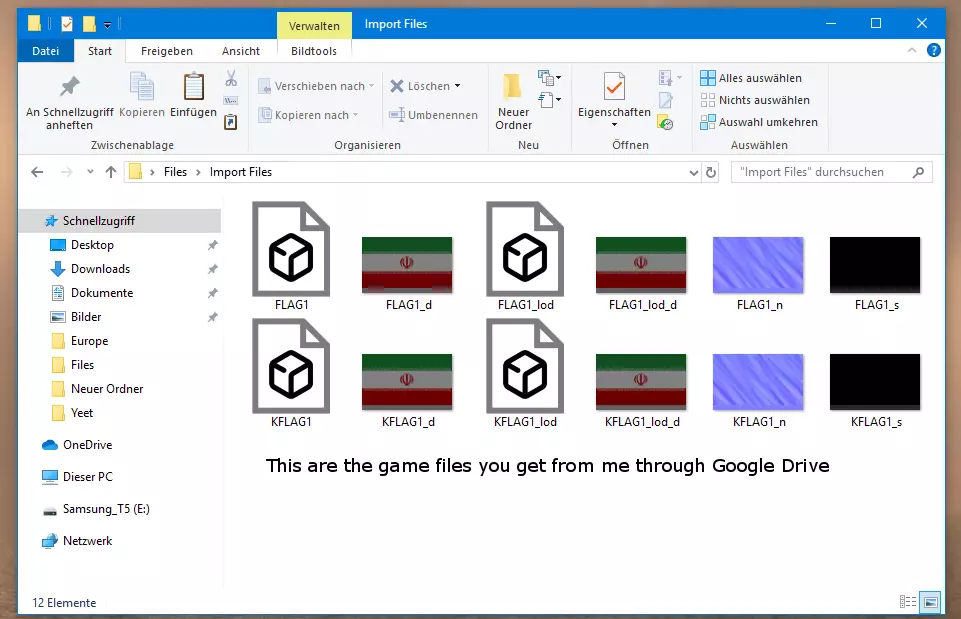Select the KFLAG1_s black texture
The width and height of the screenshot is (961, 619).
point(876,390)
